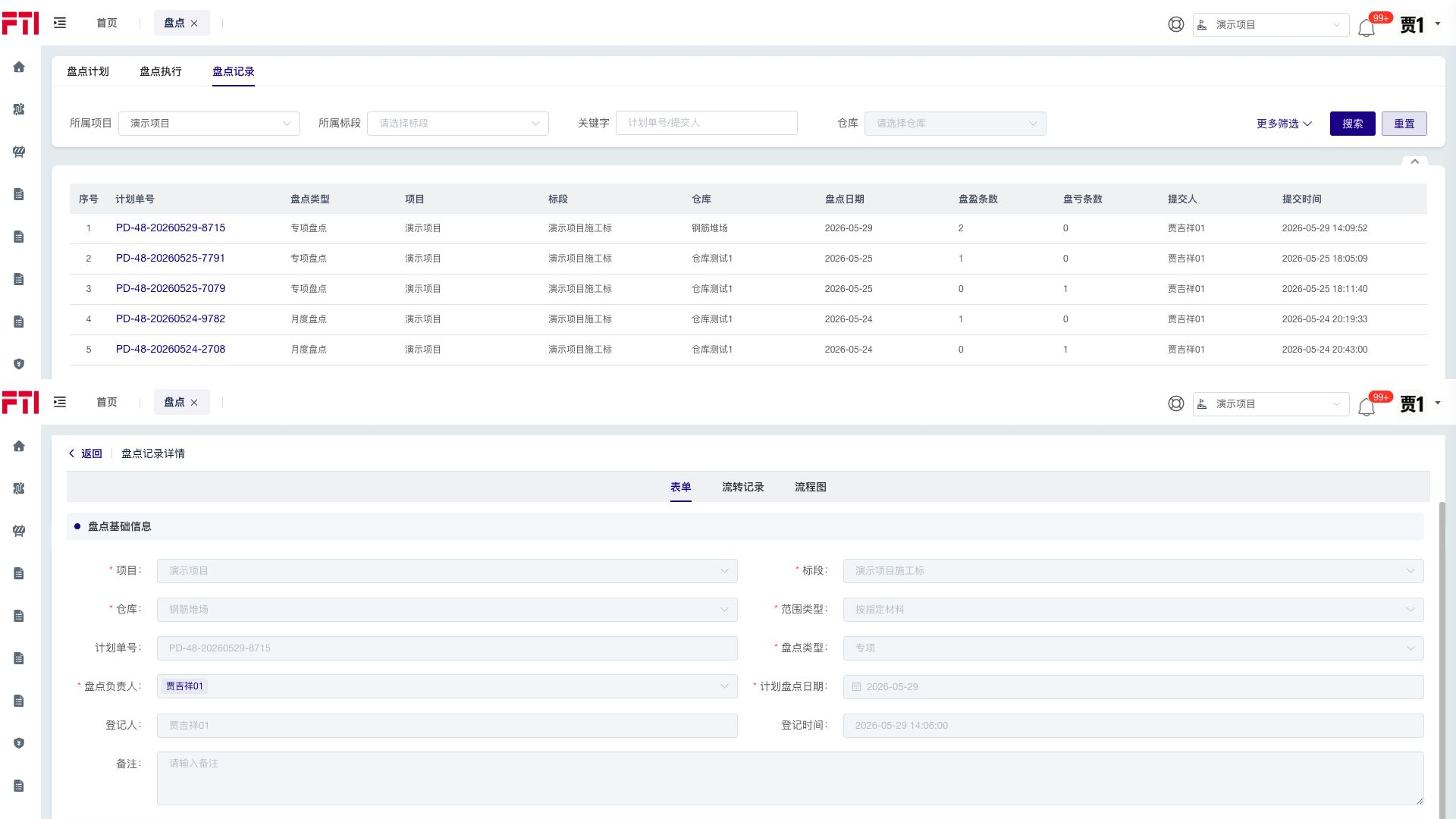Click the home icon in the 盘点记录 list view sidebar
Screen dimensions: 1456x819
[x=19, y=67]
